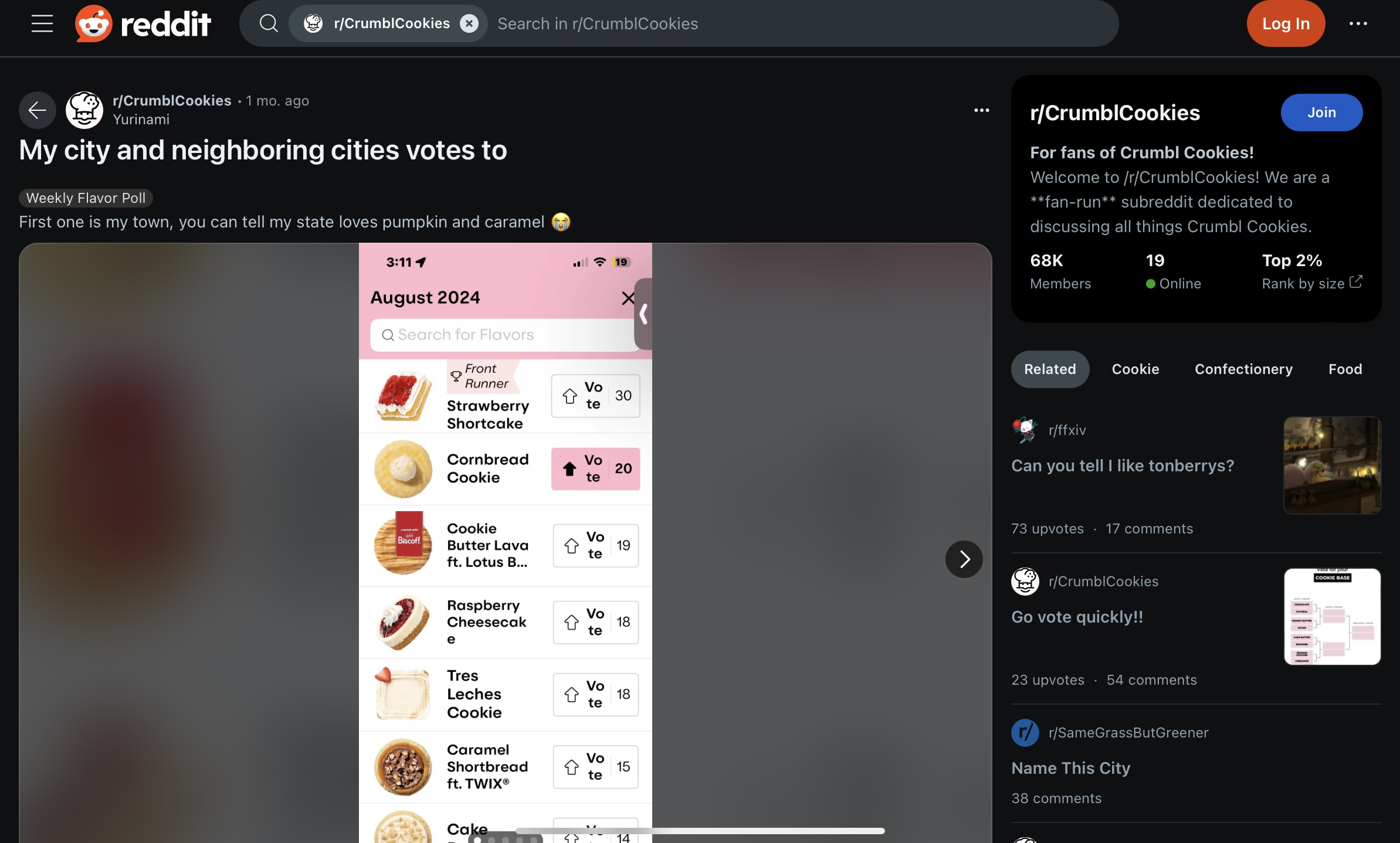Select the Confectionery tab in sidebar

point(1244,369)
